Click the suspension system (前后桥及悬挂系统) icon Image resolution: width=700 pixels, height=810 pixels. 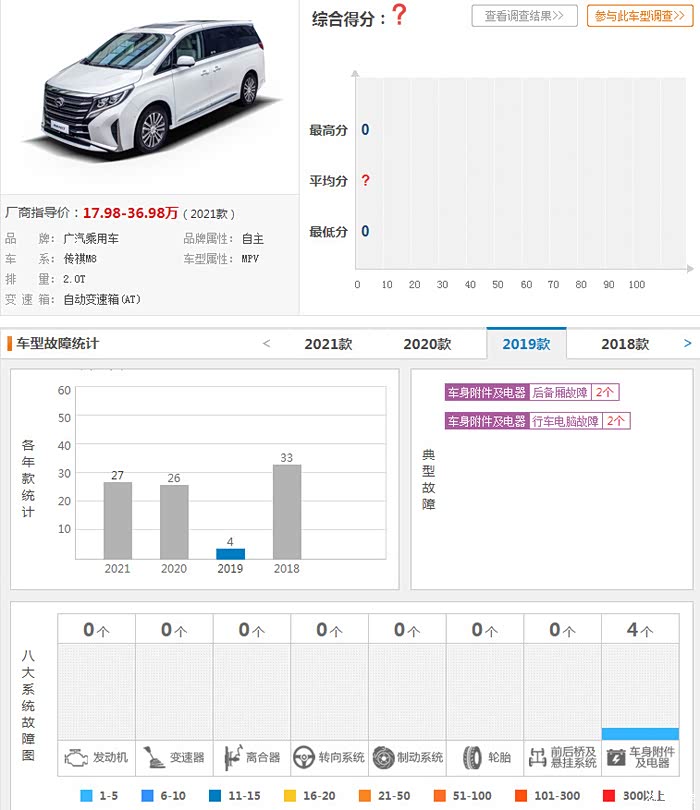click(x=537, y=757)
